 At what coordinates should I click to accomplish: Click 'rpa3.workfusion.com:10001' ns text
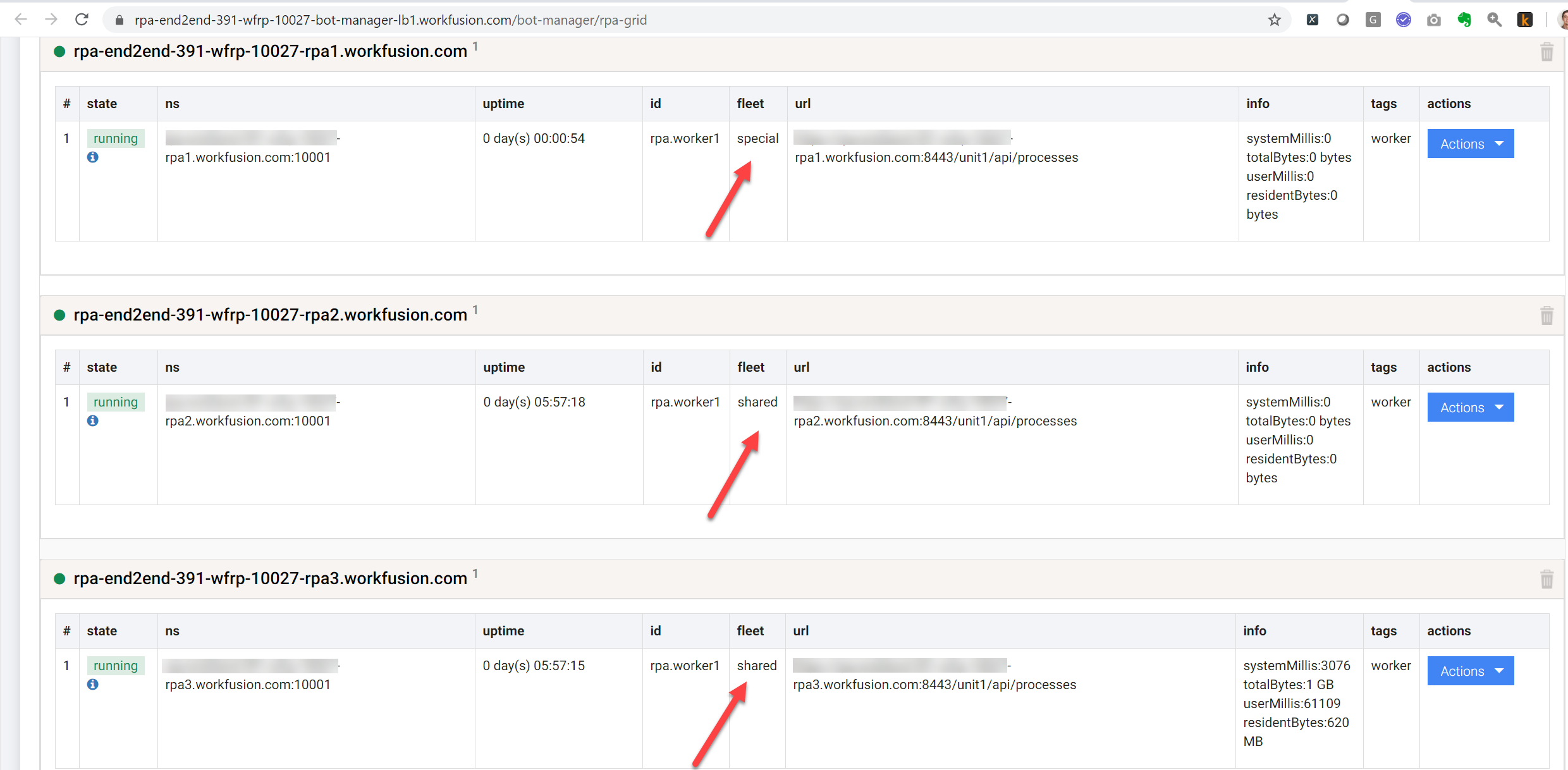pos(248,685)
